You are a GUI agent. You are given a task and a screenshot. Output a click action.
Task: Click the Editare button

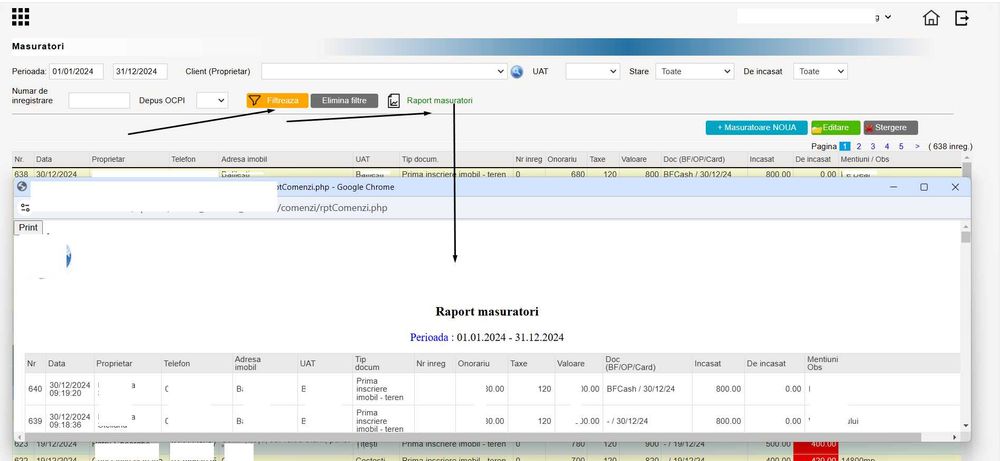835,128
